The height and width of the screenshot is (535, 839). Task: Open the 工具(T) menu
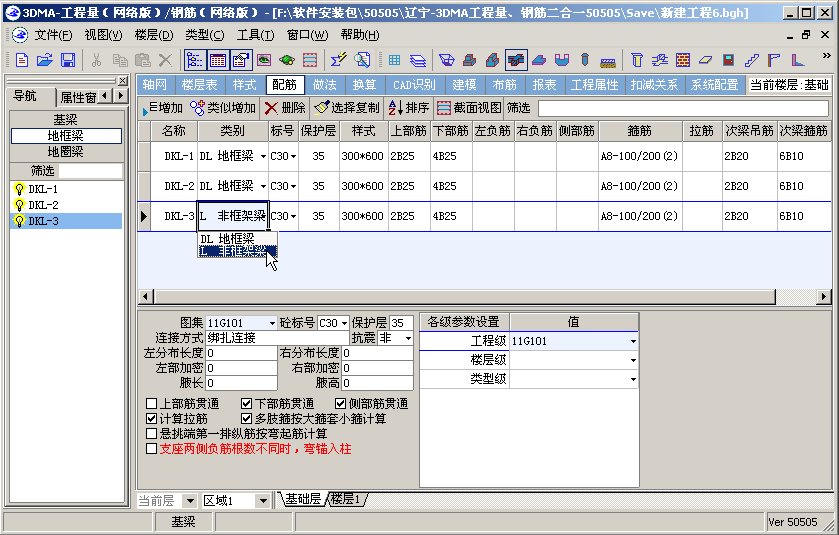point(255,35)
